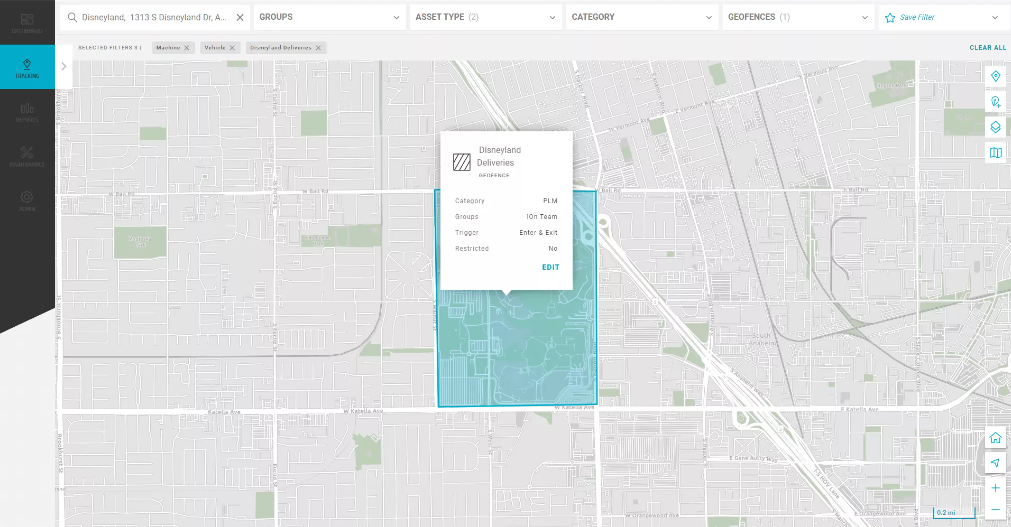The height and width of the screenshot is (527, 1011).
Task: Open the Geofences filter dropdown
Action: click(798, 17)
